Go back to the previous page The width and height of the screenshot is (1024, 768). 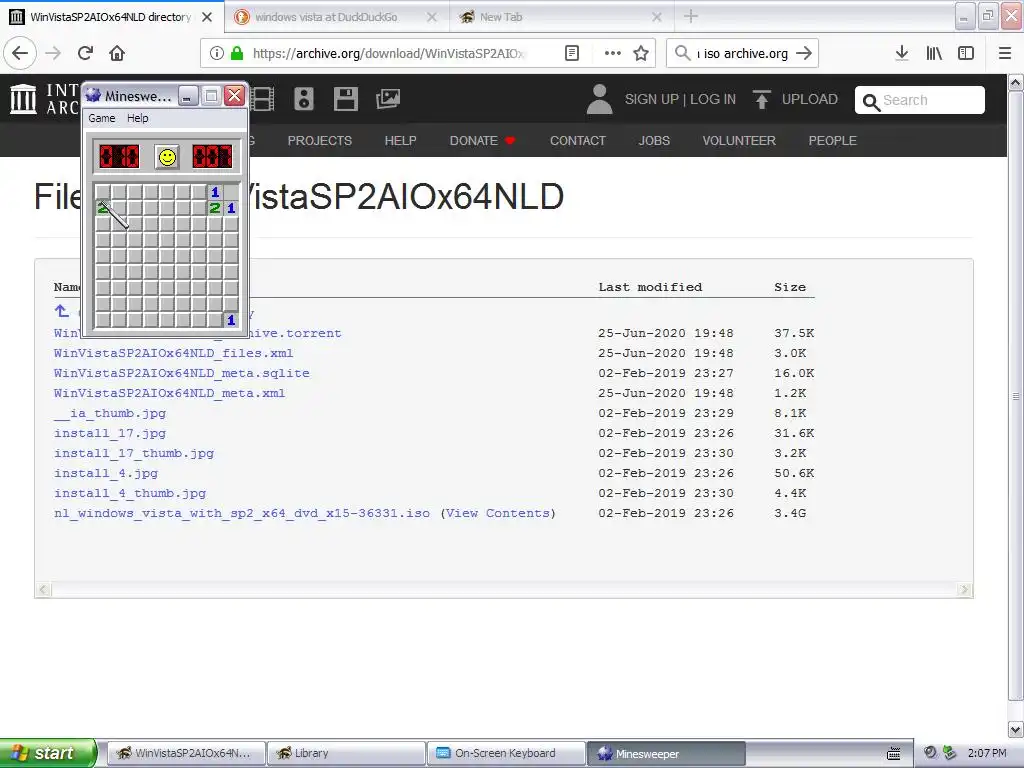20,53
